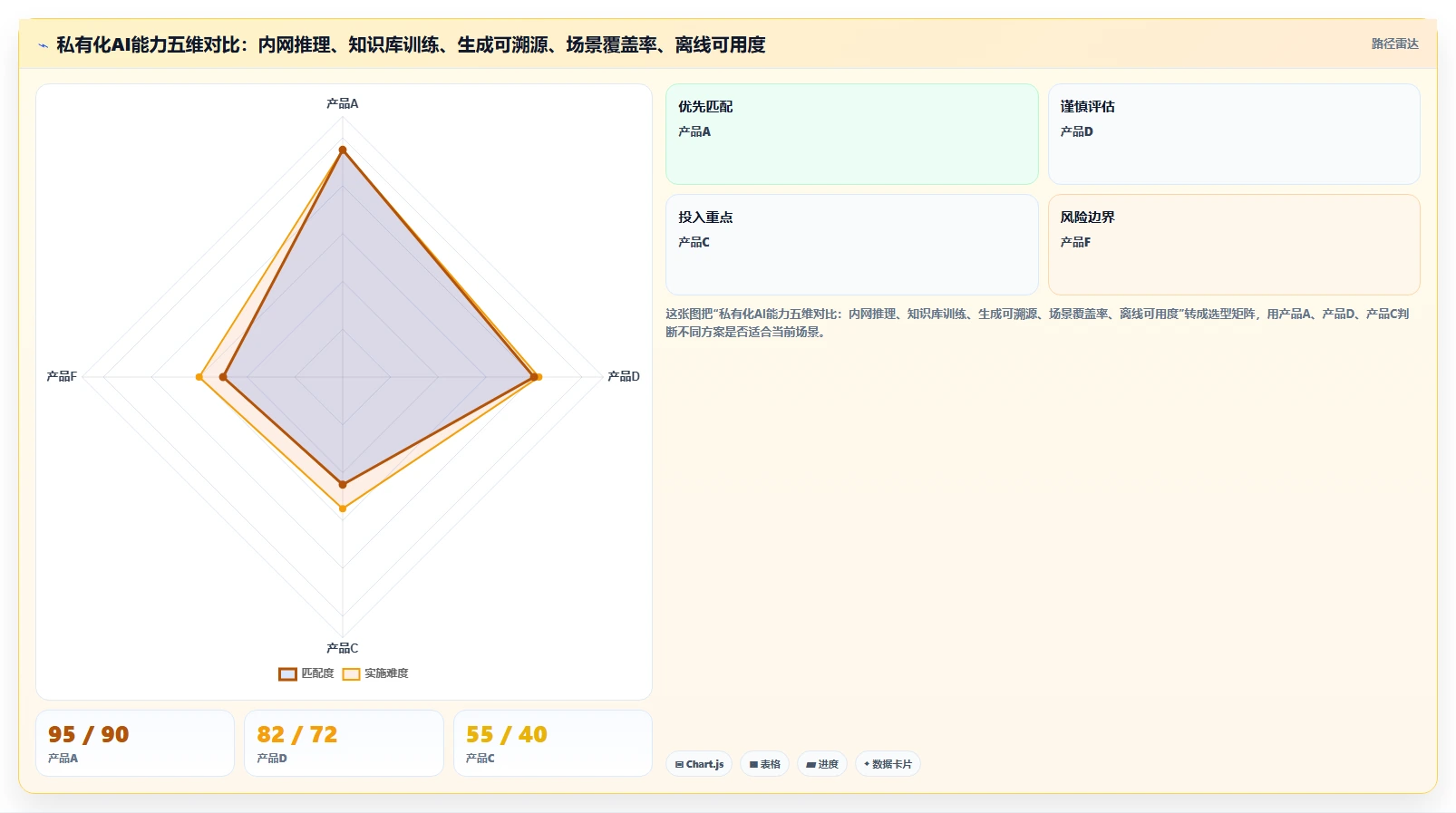
Task: Click the 产品D axis label on radar
Action: pos(624,376)
